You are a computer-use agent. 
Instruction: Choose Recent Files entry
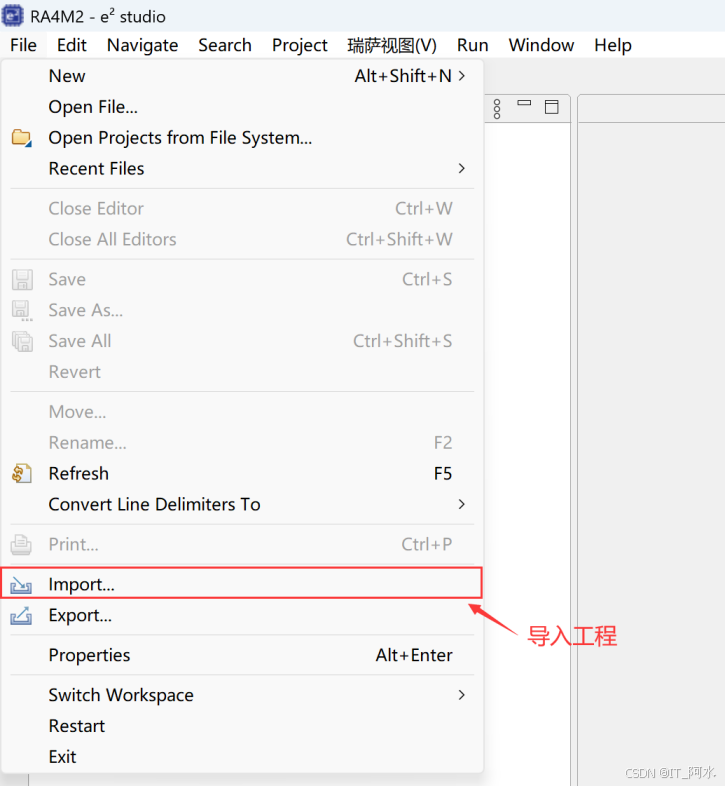[242, 168]
